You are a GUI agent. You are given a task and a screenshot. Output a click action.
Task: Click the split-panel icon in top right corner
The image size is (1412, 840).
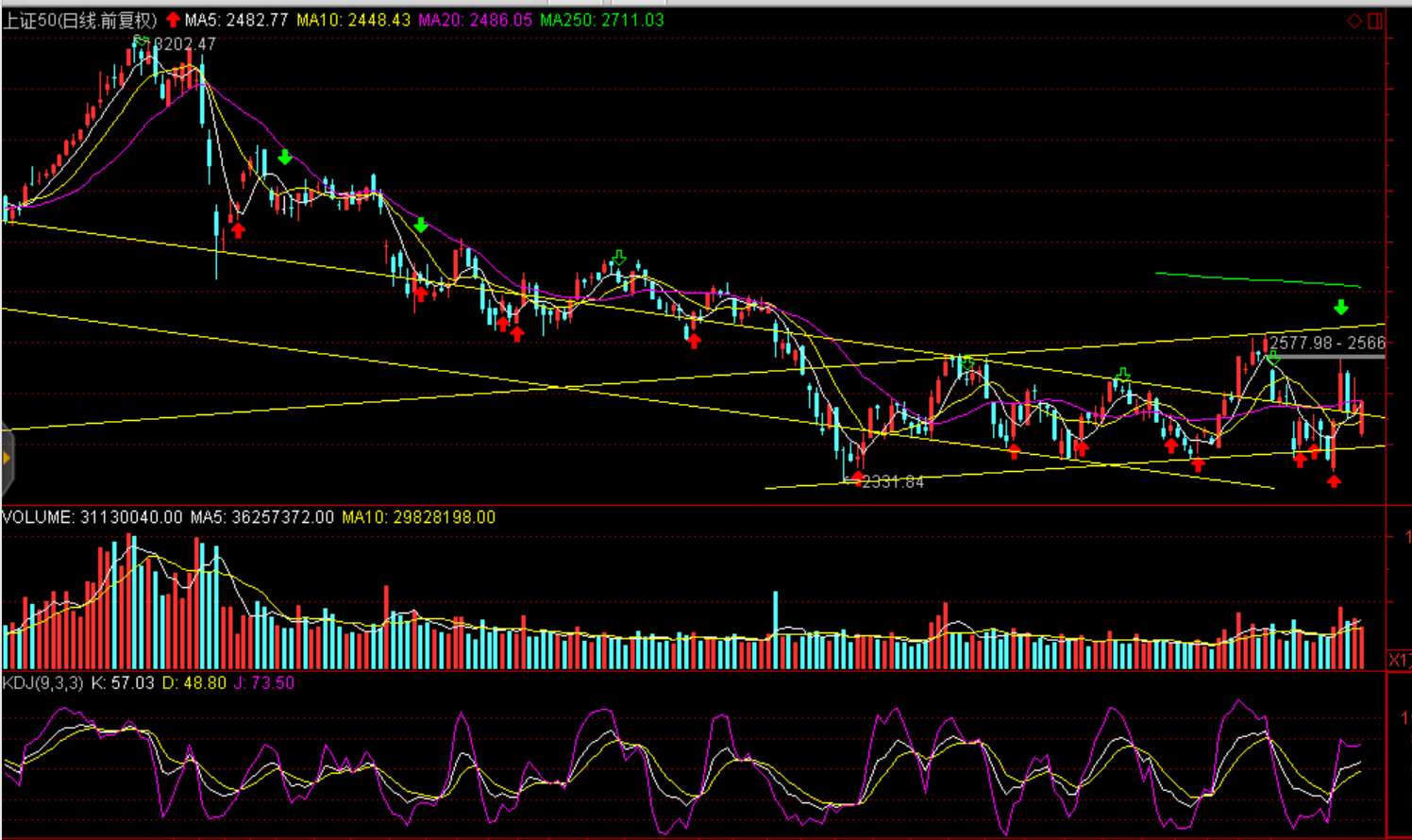pos(1375,21)
